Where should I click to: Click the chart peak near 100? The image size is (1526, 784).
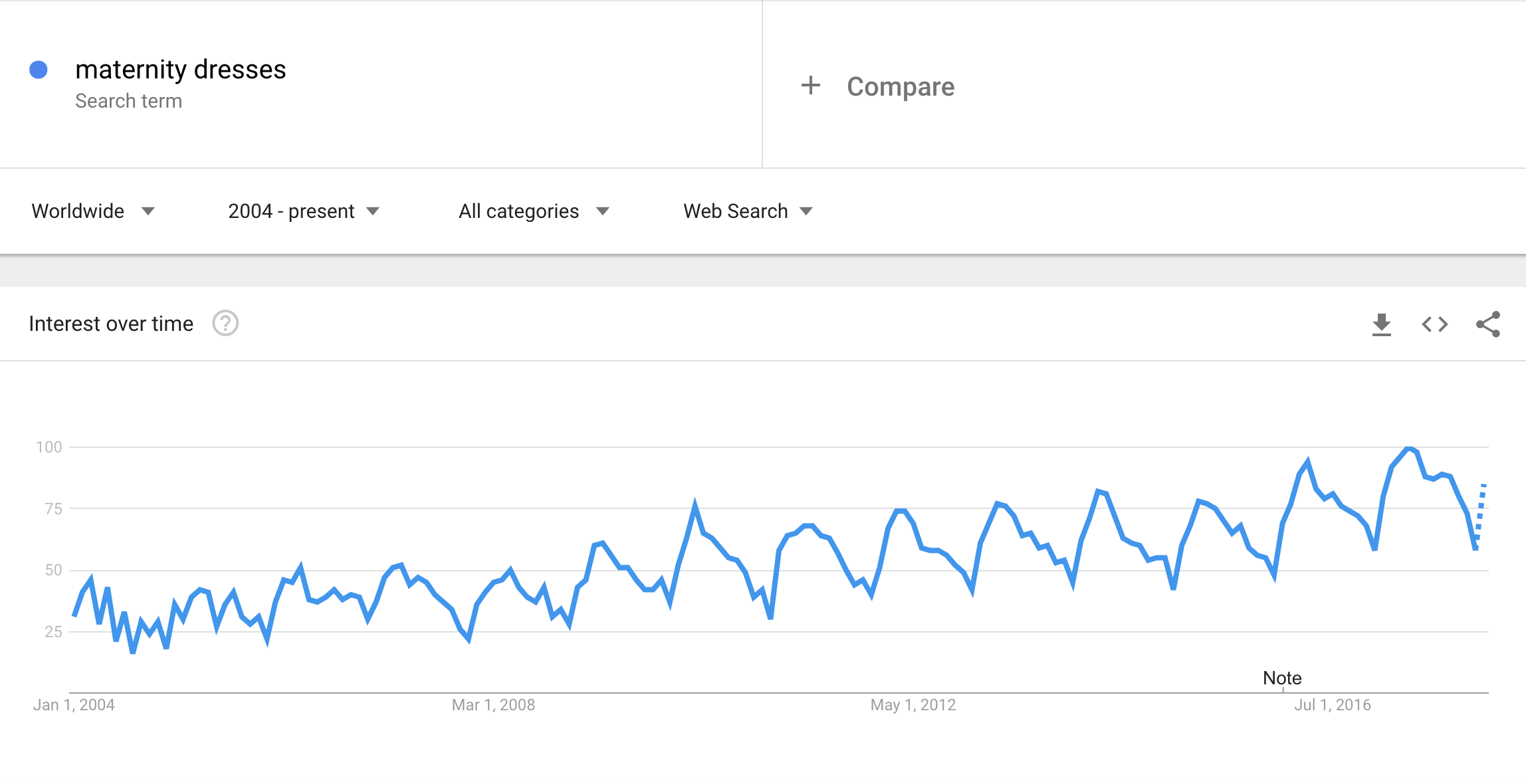point(1408,448)
